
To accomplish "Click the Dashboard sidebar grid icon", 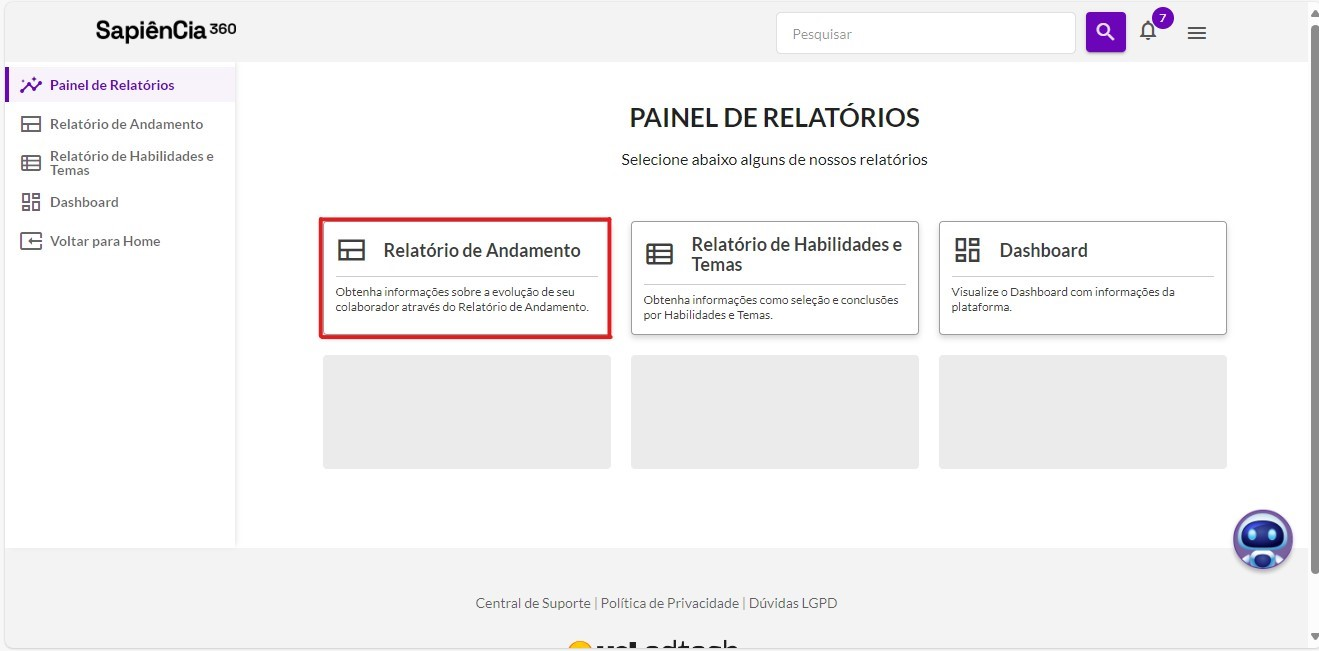I will pyautogui.click(x=31, y=202).
